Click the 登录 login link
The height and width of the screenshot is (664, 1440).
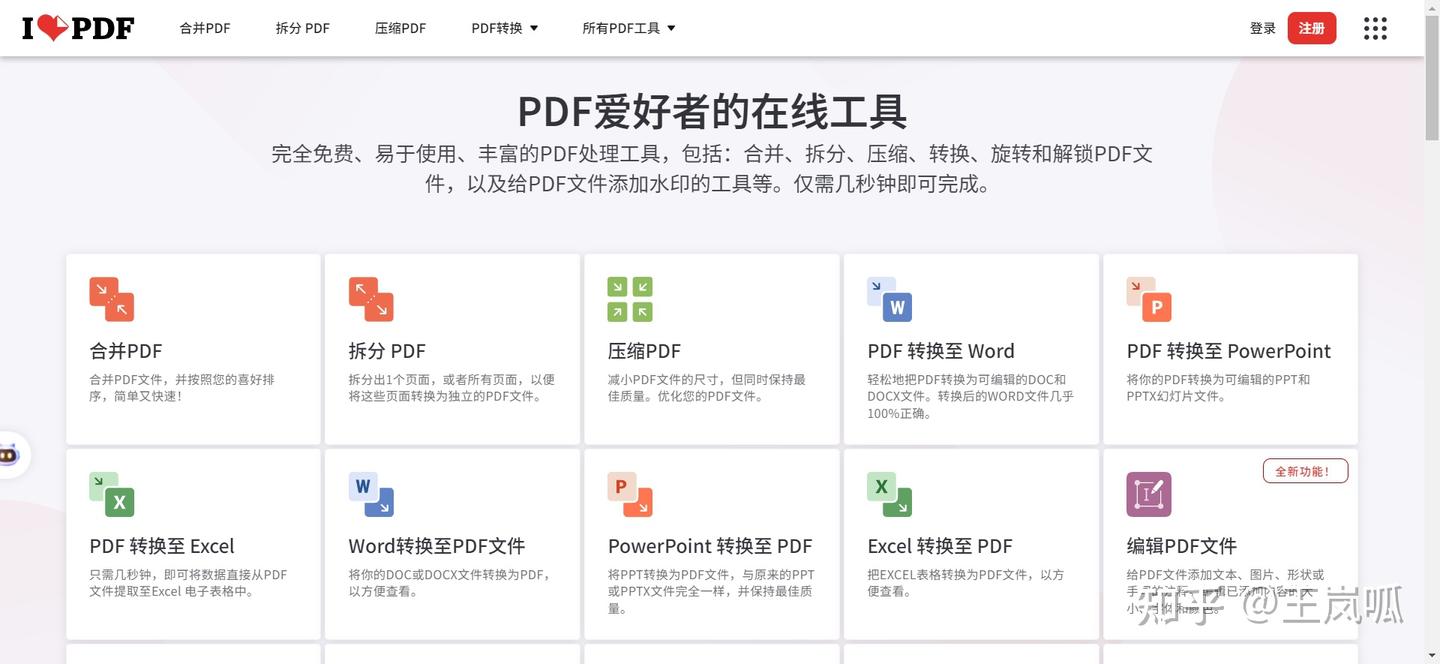click(x=1263, y=28)
